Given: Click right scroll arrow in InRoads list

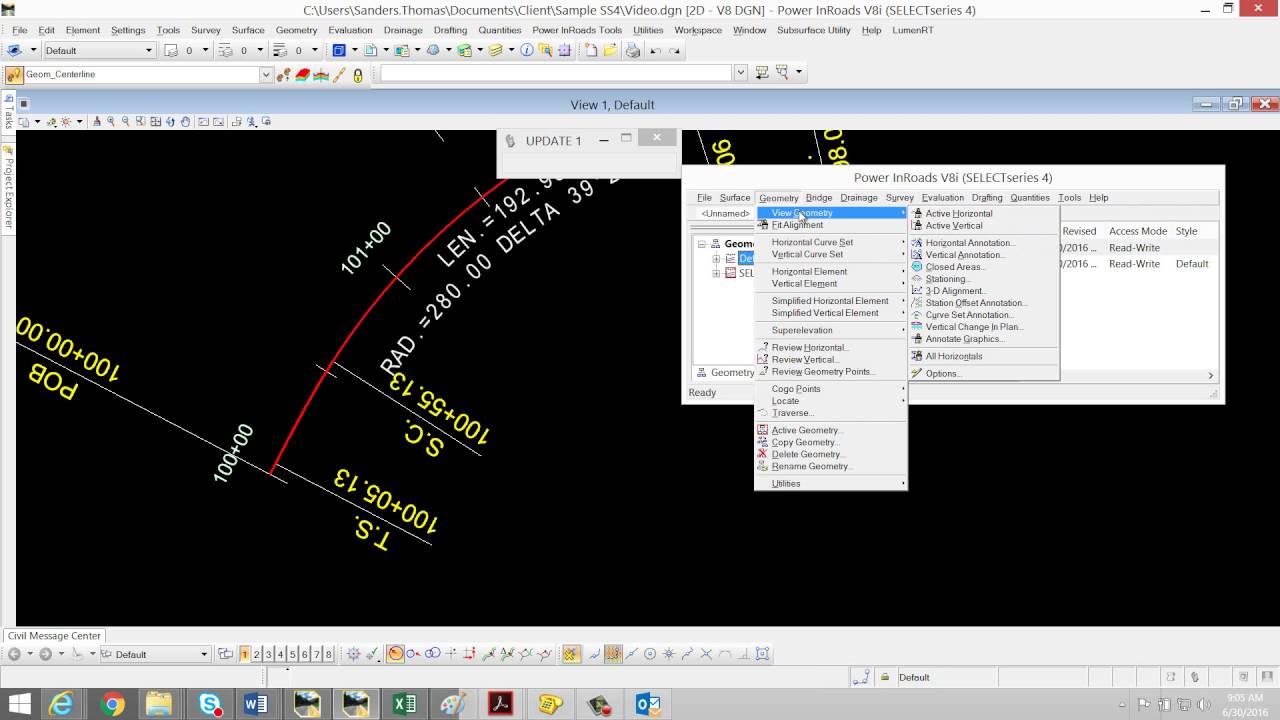Looking at the screenshot, I should [x=1211, y=375].
